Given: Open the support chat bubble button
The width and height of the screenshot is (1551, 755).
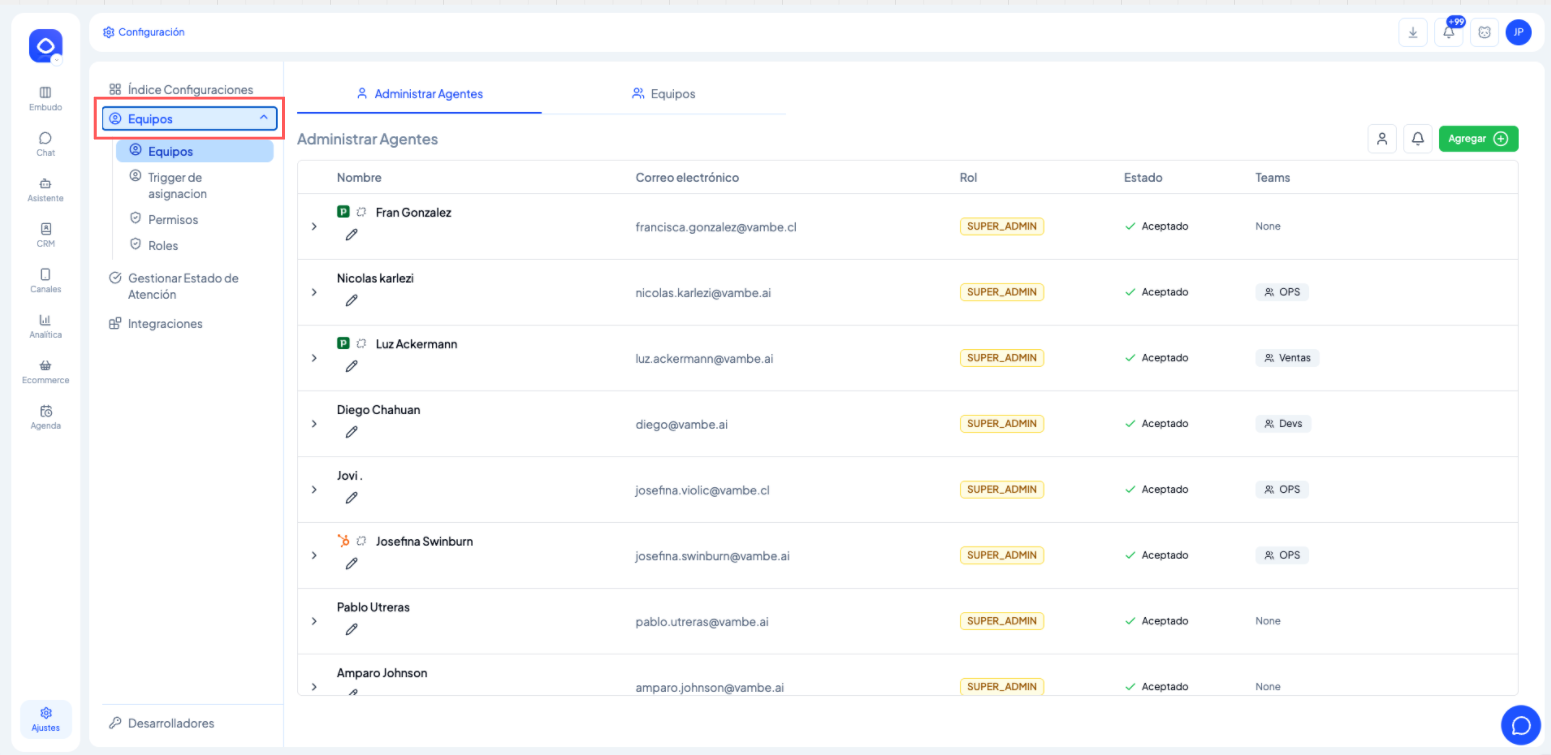Looking at the screenshot, I should point(1520,724).
